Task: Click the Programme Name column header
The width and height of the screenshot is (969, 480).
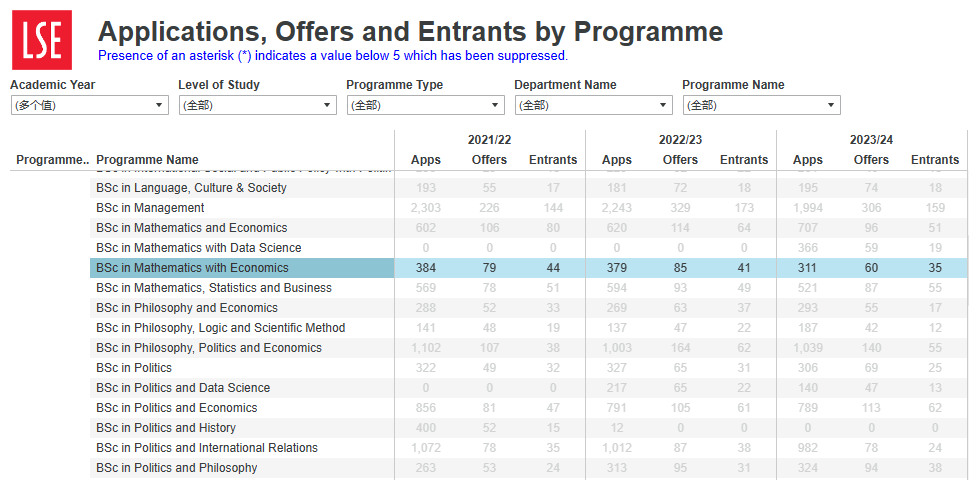Action: tap(148, 160)
